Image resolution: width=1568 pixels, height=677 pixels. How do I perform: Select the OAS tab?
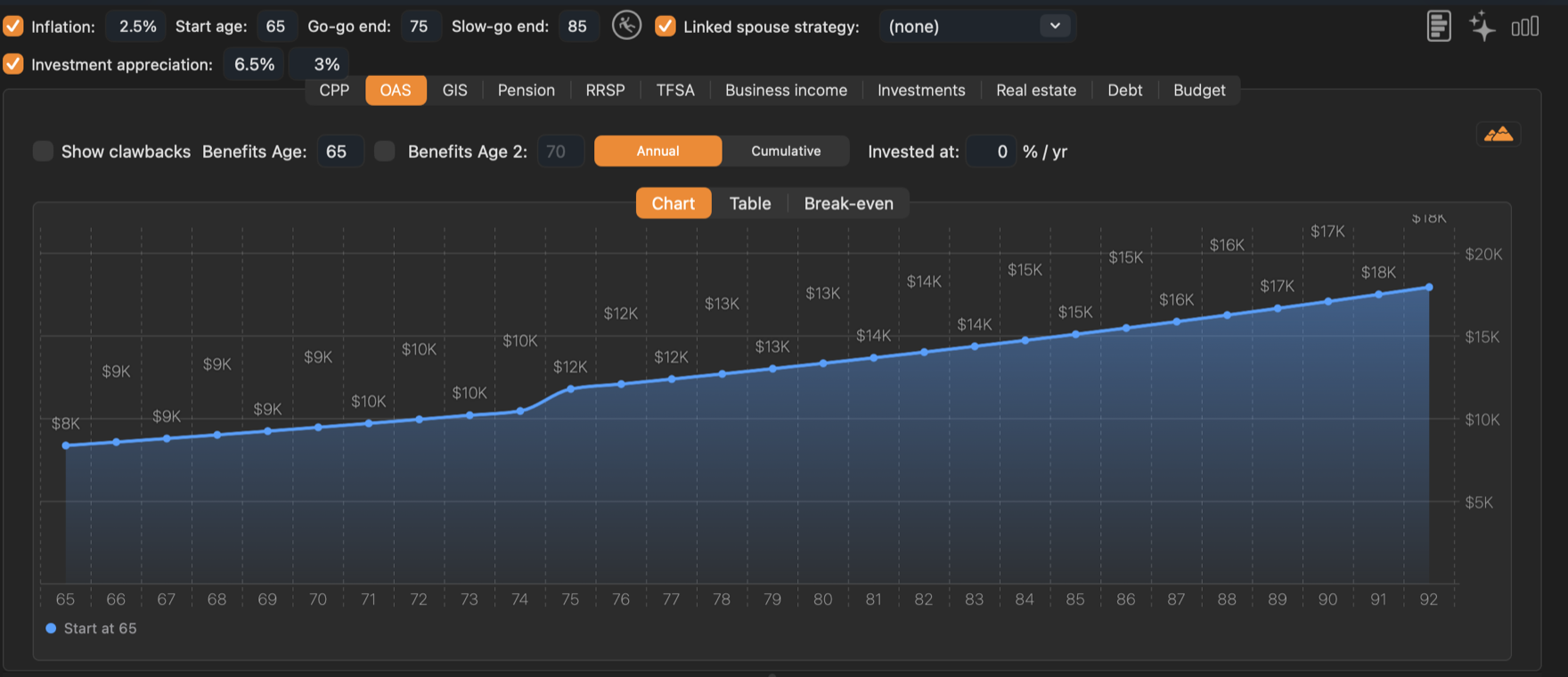(x=396, y=90)
